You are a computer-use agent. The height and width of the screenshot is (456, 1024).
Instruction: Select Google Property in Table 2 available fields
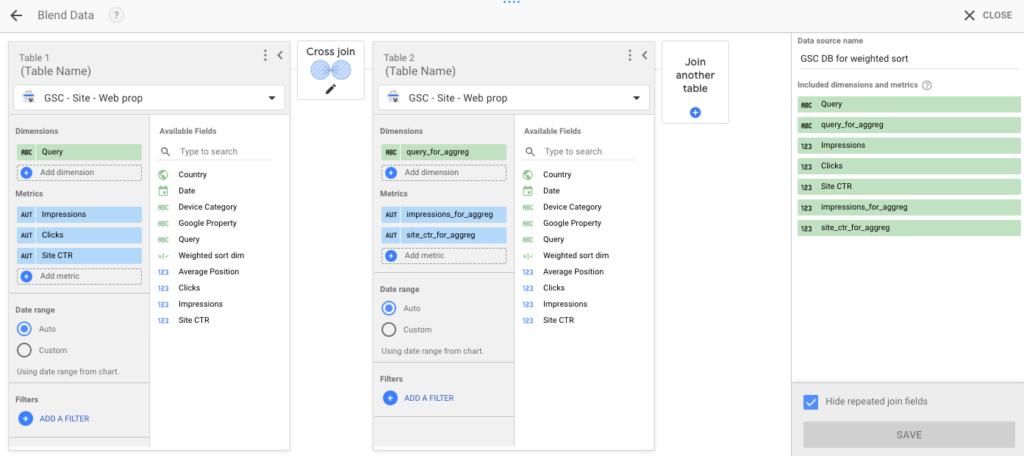pyautogui.click(x=572, y=223)
